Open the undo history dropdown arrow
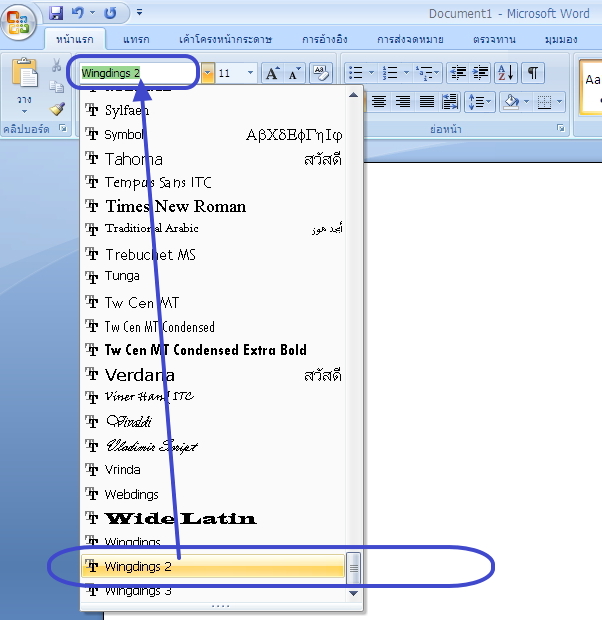Viewport: 602px width, 620px height. (x=92, y=13)
